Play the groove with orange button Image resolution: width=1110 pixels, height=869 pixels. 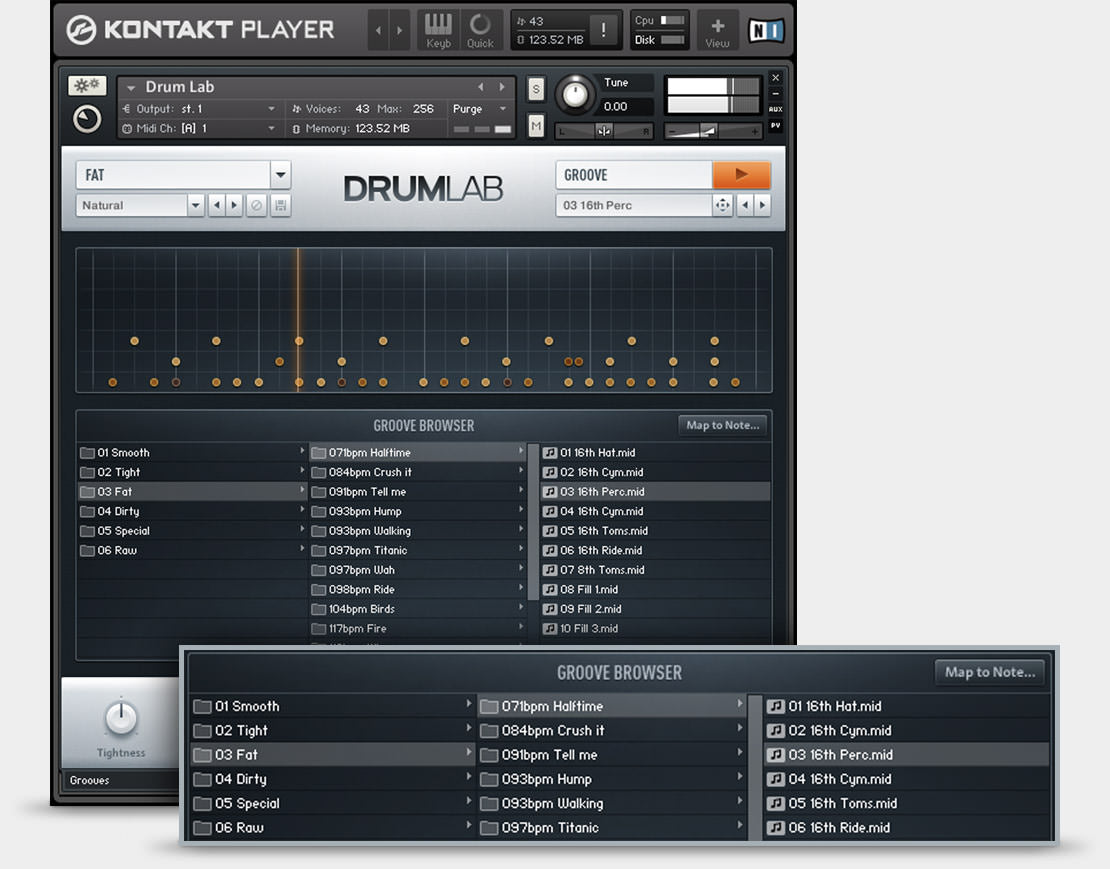tap(741, 175)
